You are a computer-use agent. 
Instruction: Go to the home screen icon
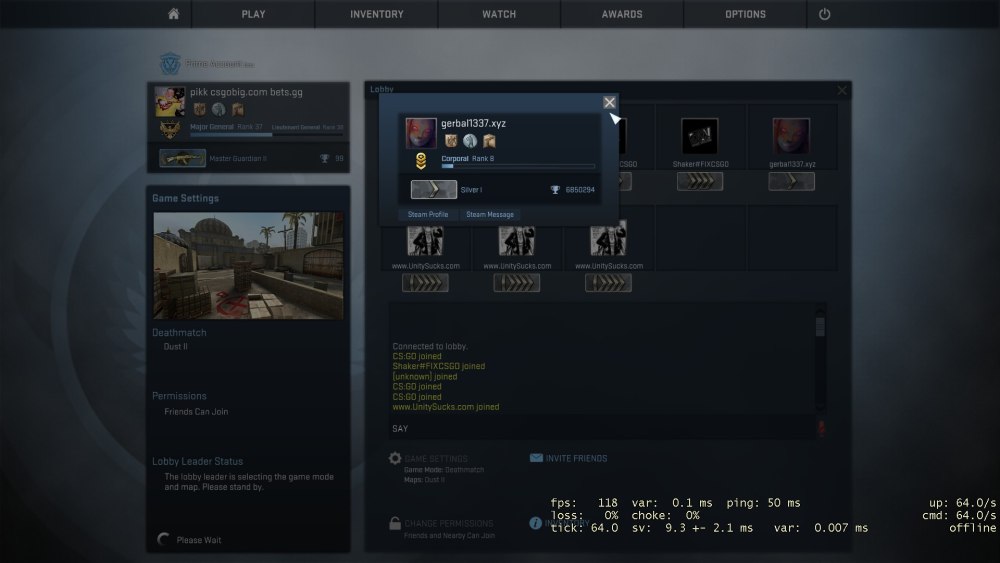(173, 14)
